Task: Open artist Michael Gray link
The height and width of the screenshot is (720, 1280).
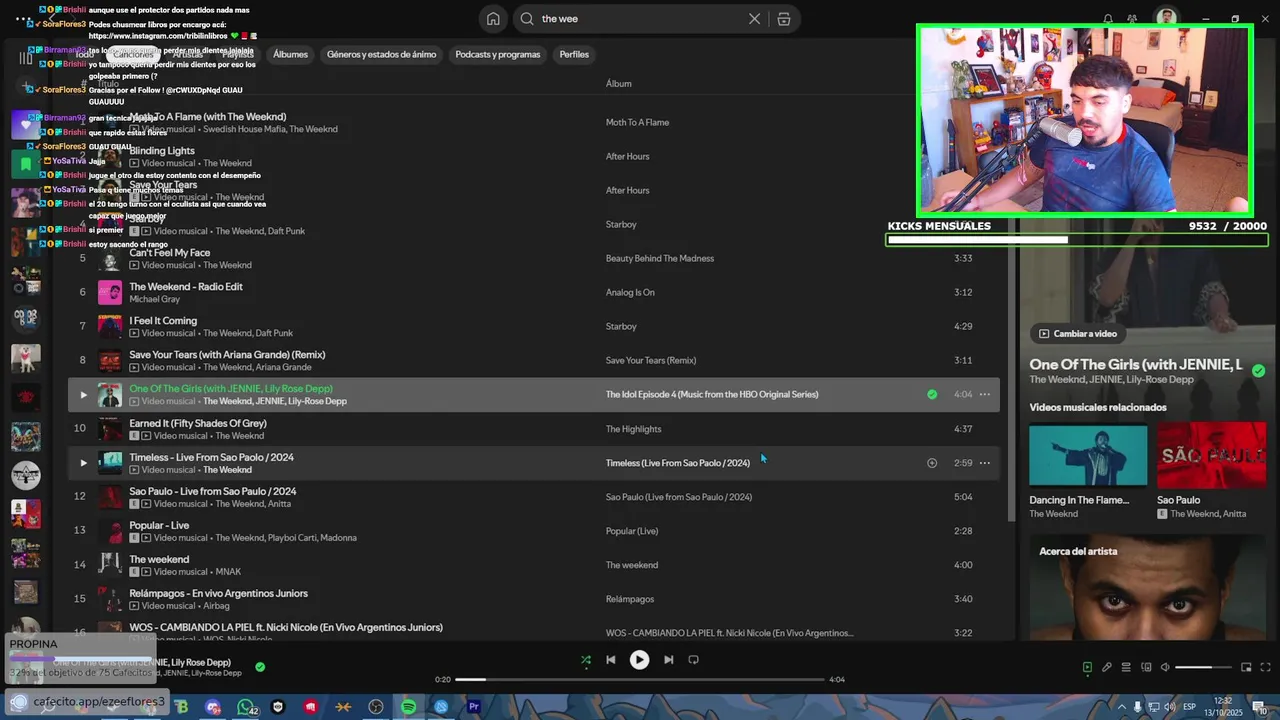Action: click(x=154, y=299)
